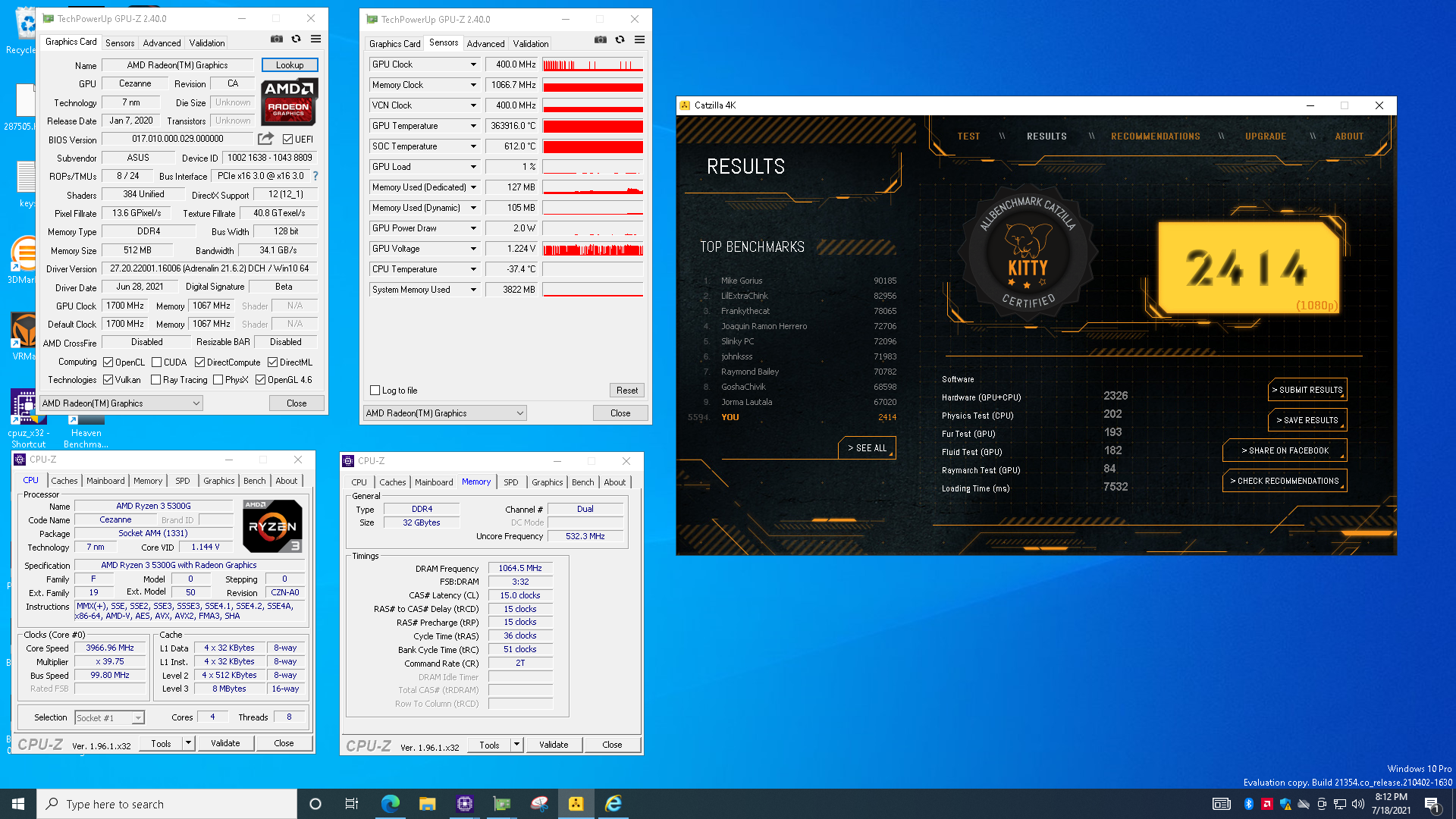
Task: Click the Memory Used (Dedicated) sensor graph
Action: [593, 187]
